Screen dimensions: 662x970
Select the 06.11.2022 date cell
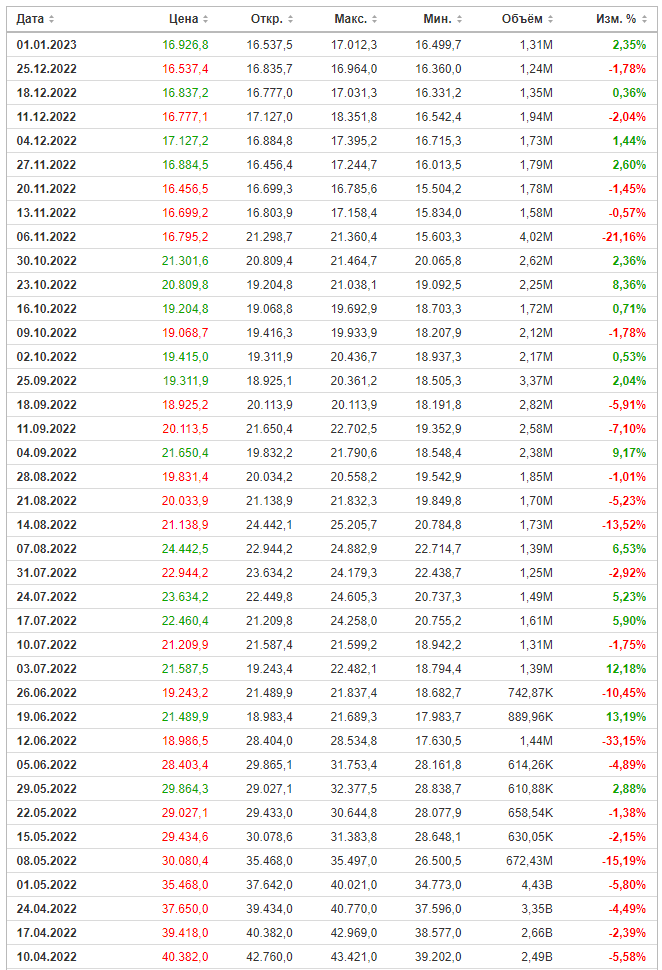click(47, 237)
